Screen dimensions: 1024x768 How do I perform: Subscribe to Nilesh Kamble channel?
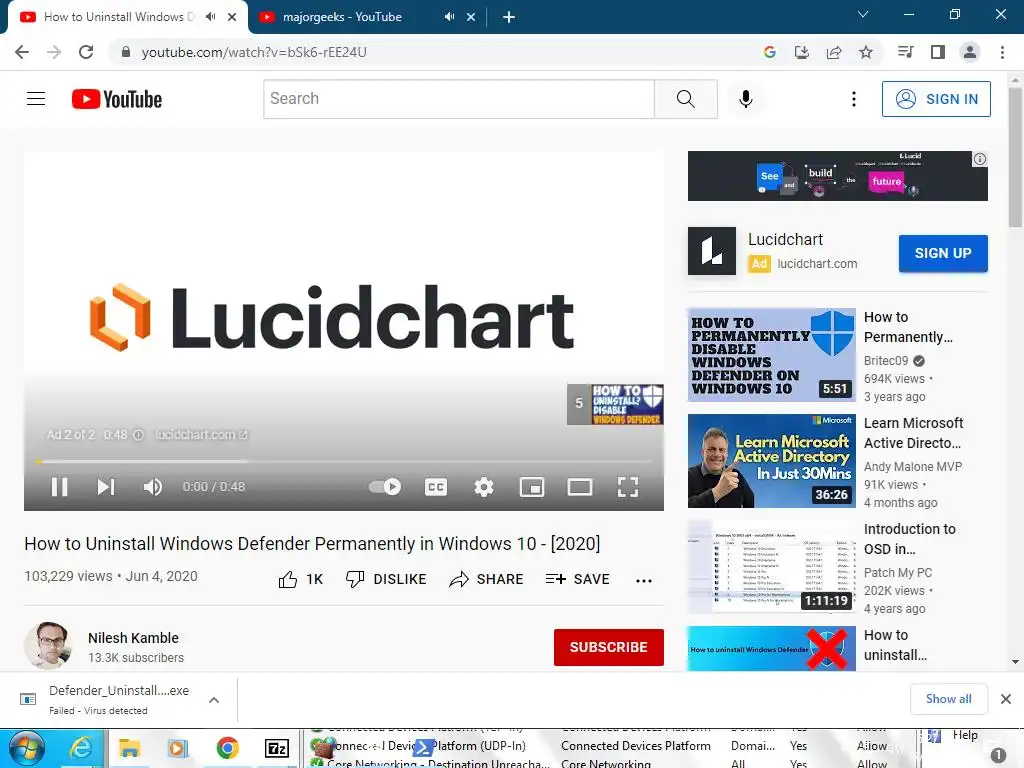click(x=609, y=647)
